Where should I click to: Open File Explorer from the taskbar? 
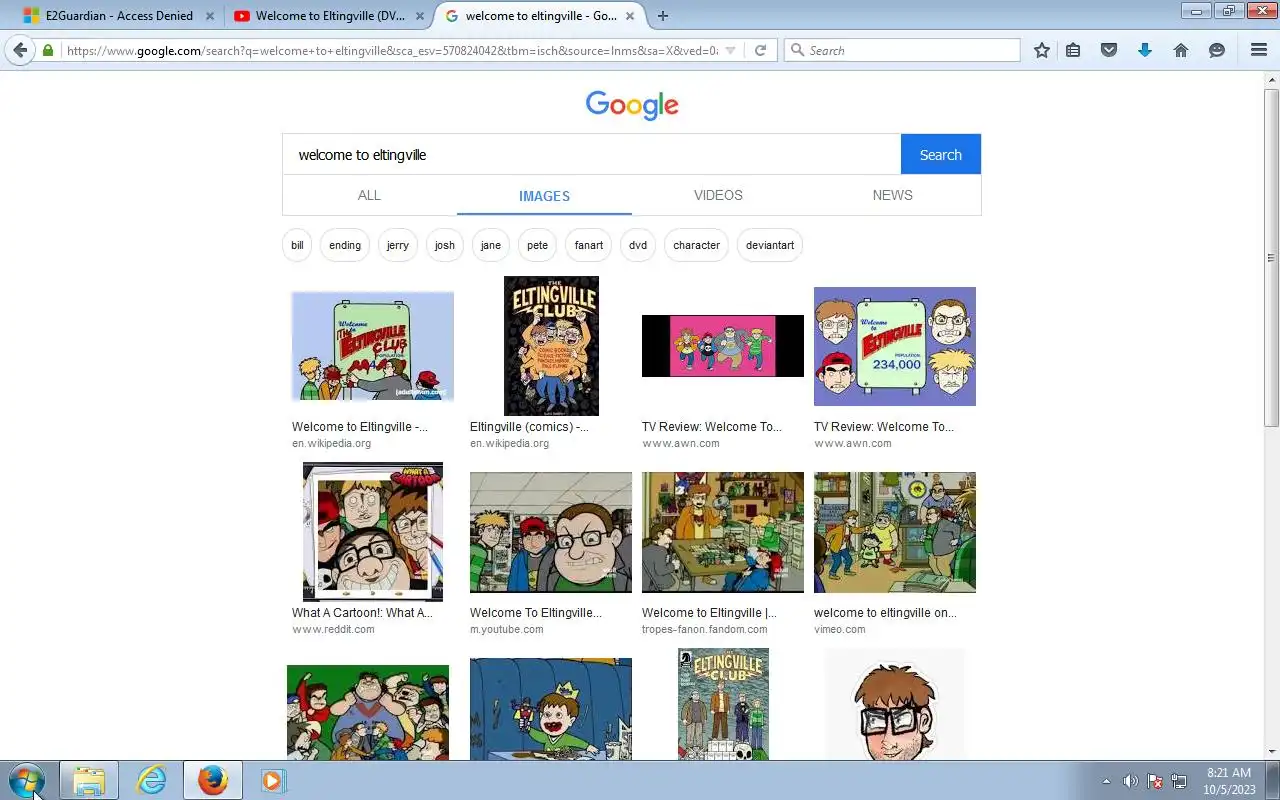(x=89, y=780)
